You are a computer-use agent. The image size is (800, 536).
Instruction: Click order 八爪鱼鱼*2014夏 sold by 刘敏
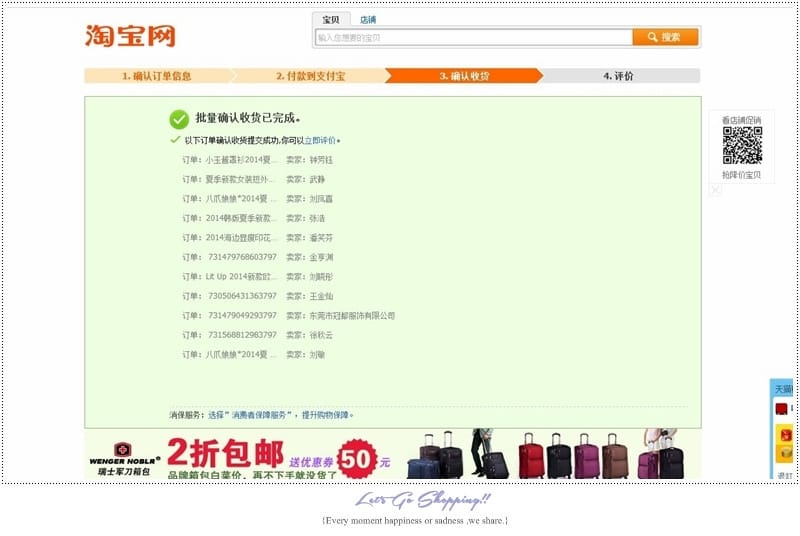click(x=240, y=354)
